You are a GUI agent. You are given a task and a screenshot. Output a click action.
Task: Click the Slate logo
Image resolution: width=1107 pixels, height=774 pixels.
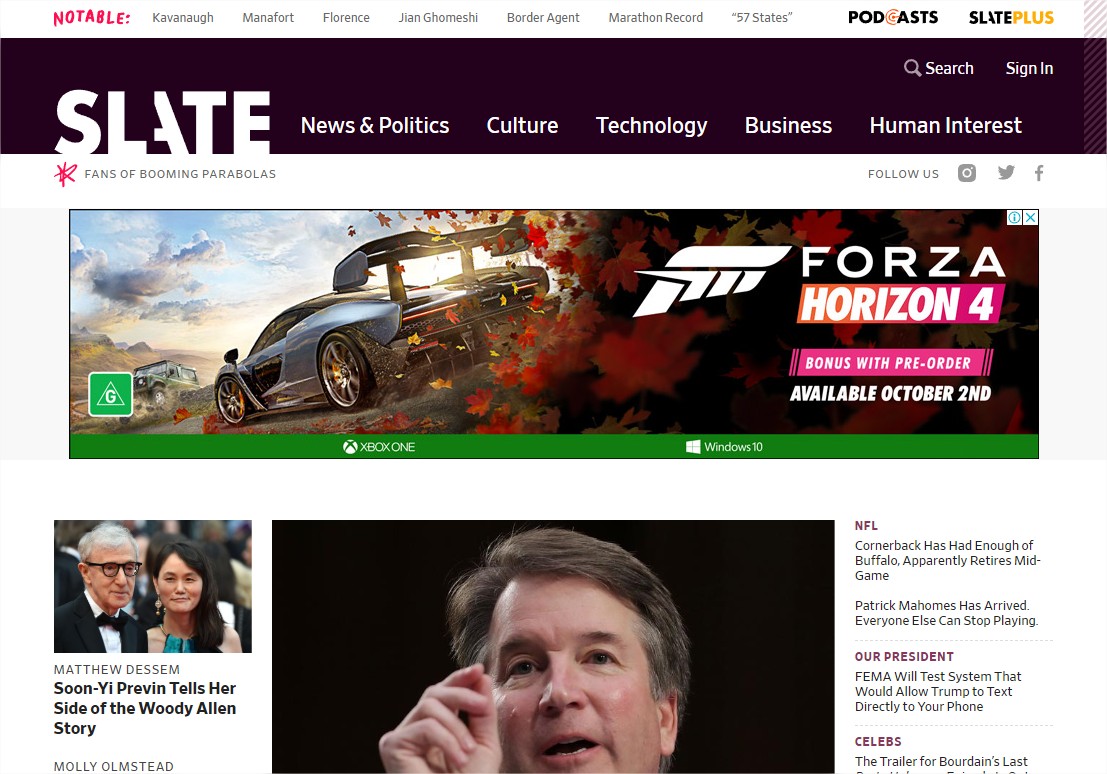162,121
